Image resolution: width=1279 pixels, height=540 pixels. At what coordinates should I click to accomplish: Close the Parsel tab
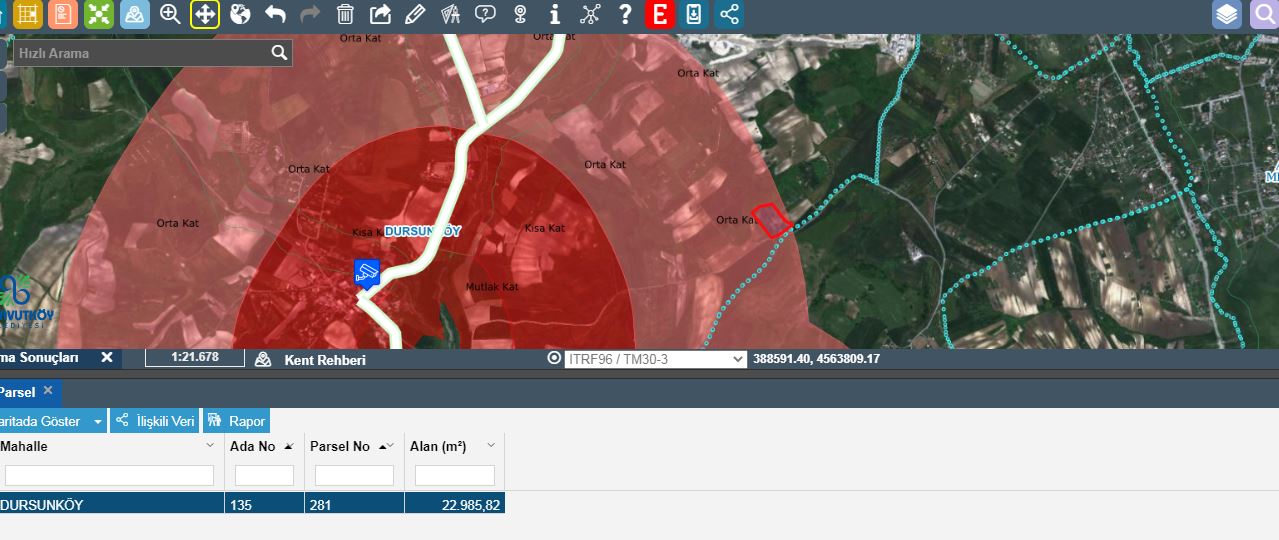coord(48,390)
